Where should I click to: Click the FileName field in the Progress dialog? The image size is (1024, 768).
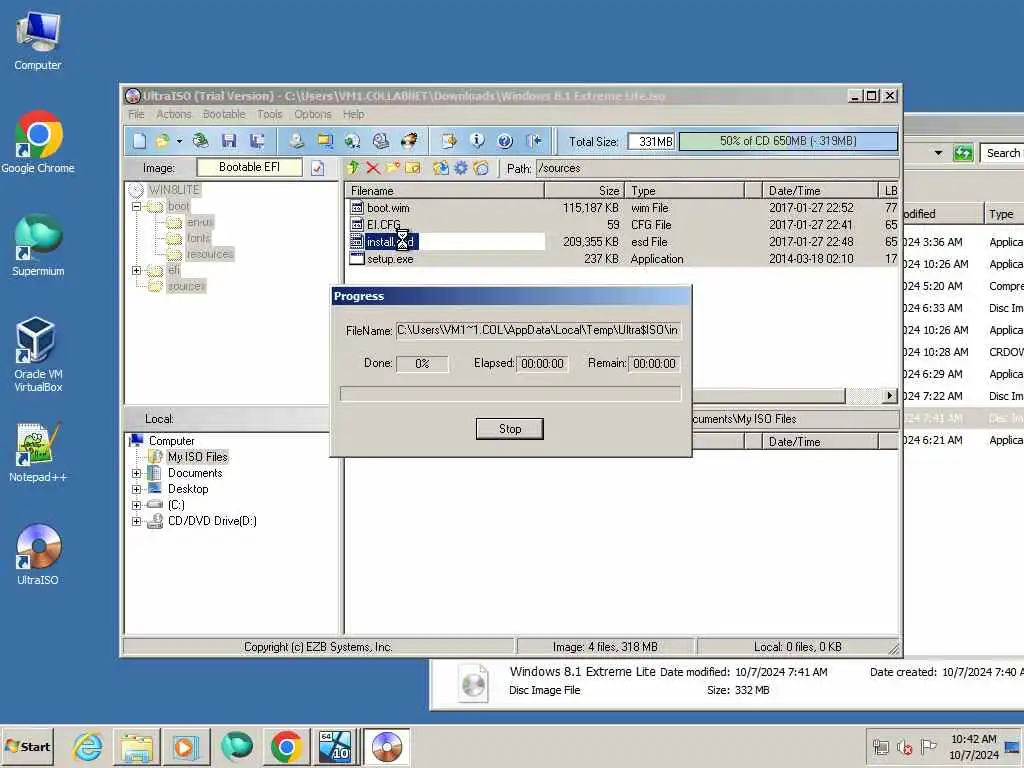[x=538, y=330]
